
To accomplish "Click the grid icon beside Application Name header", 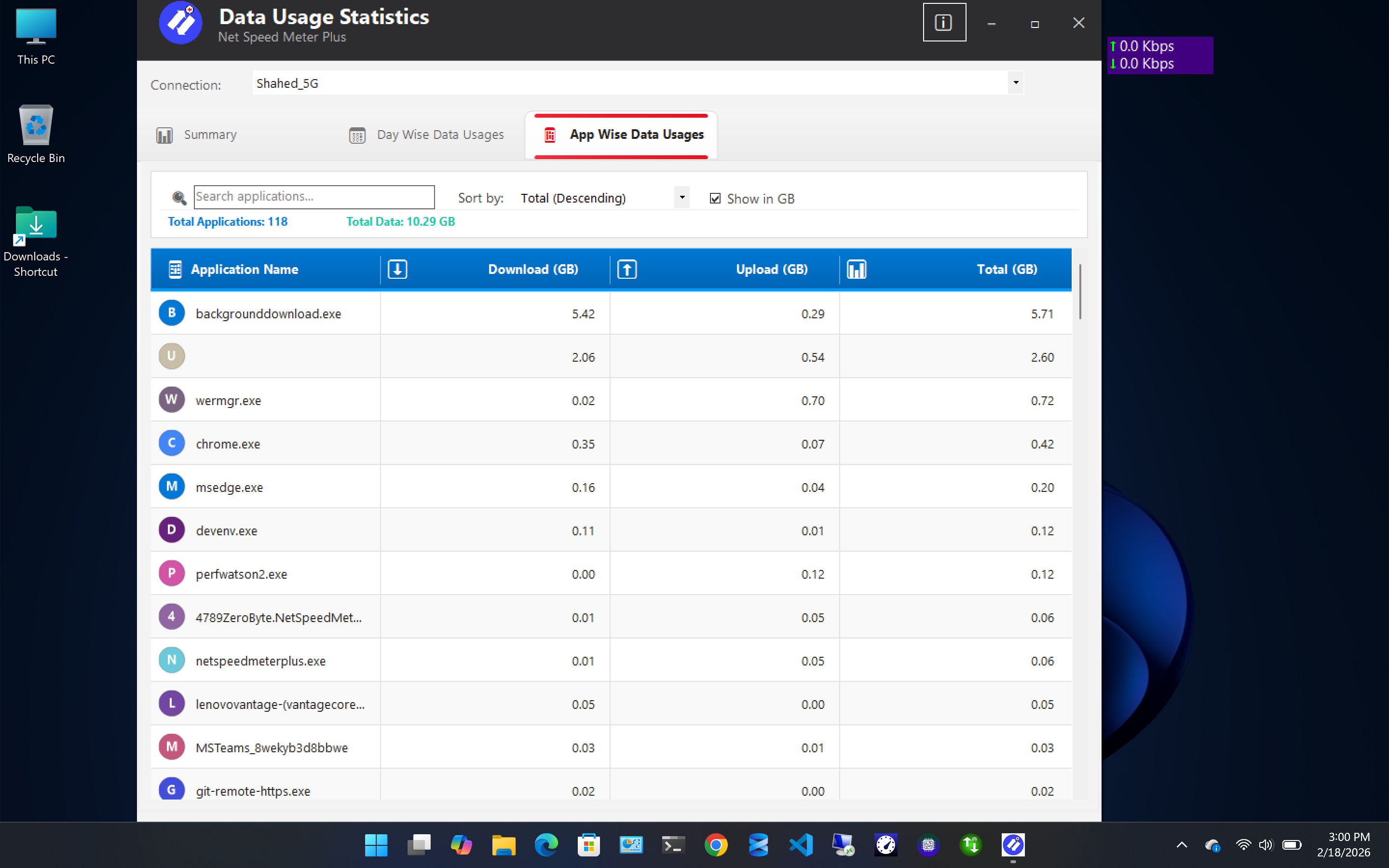I will pyautogui.click(x=174, y=269).
